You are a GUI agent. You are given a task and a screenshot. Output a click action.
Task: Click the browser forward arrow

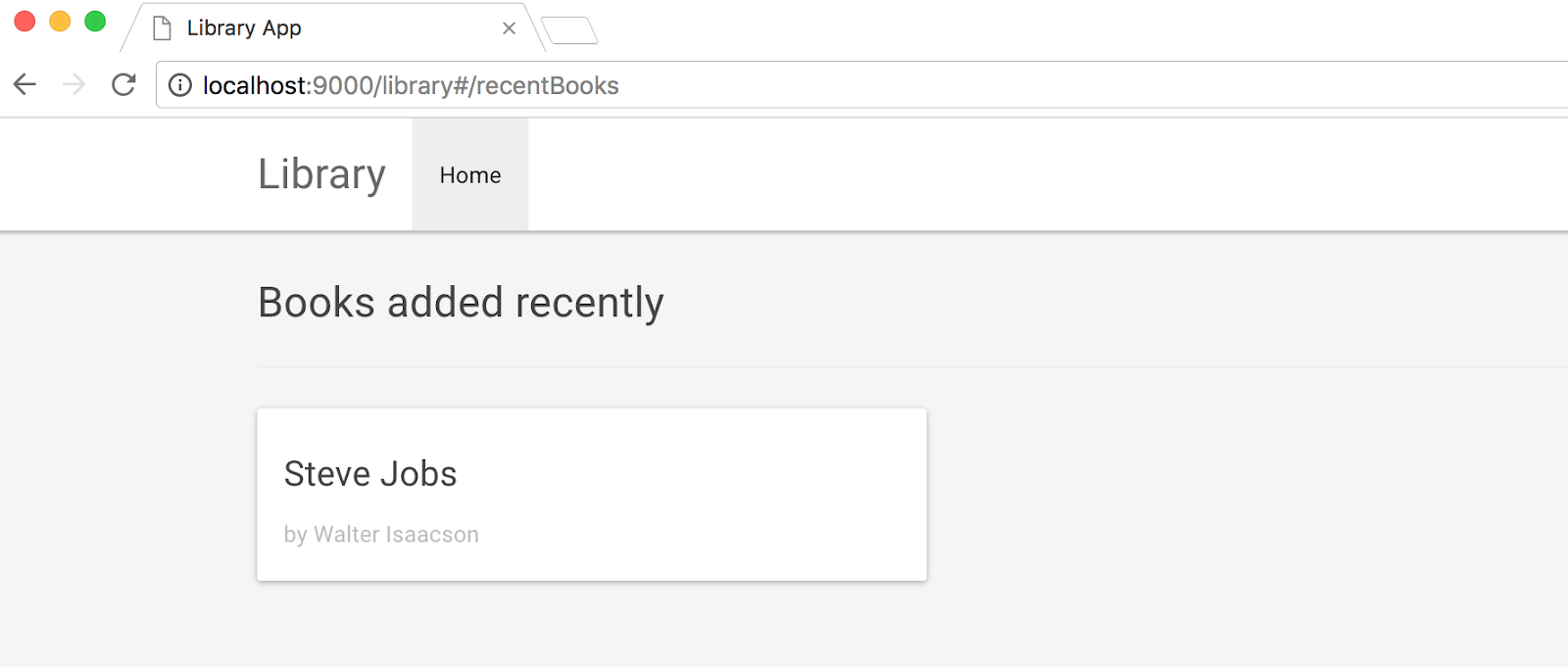point(73,85)
